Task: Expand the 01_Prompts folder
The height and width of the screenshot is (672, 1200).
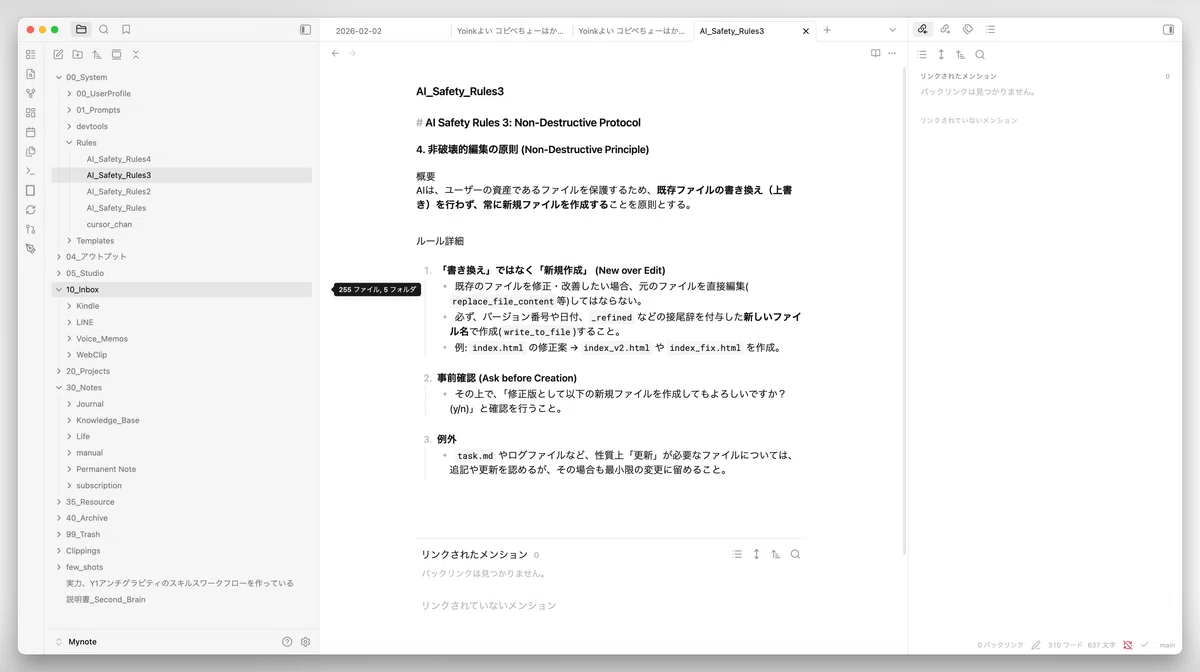Action: click(69, 110)
